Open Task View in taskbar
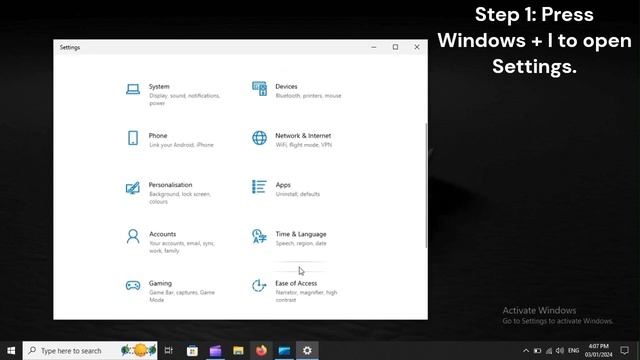The height and width of the screenshot is (360, 640). [169, 351]
